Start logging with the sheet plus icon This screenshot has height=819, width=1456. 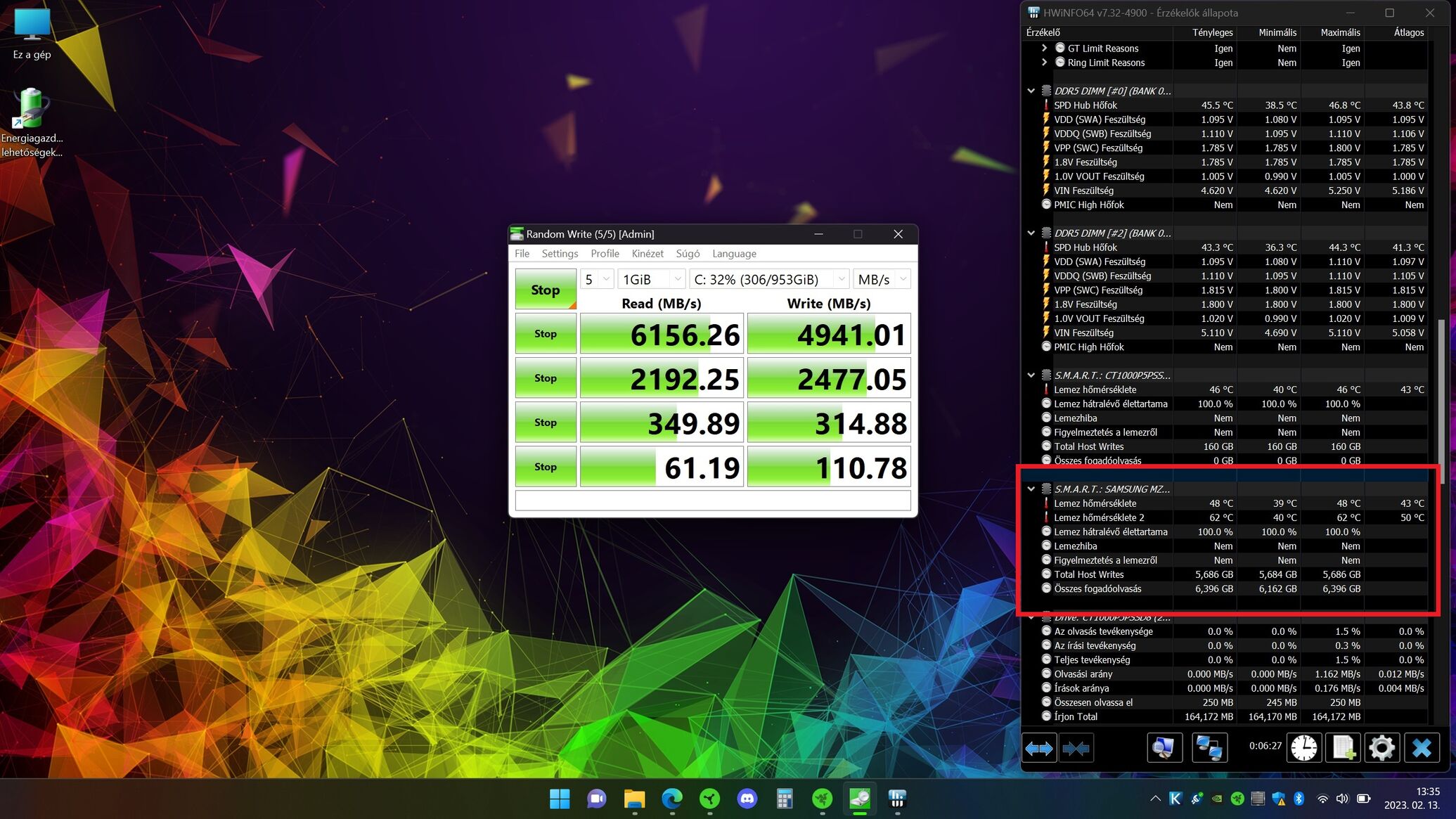pyautogui.click(x=1343, y=748)
